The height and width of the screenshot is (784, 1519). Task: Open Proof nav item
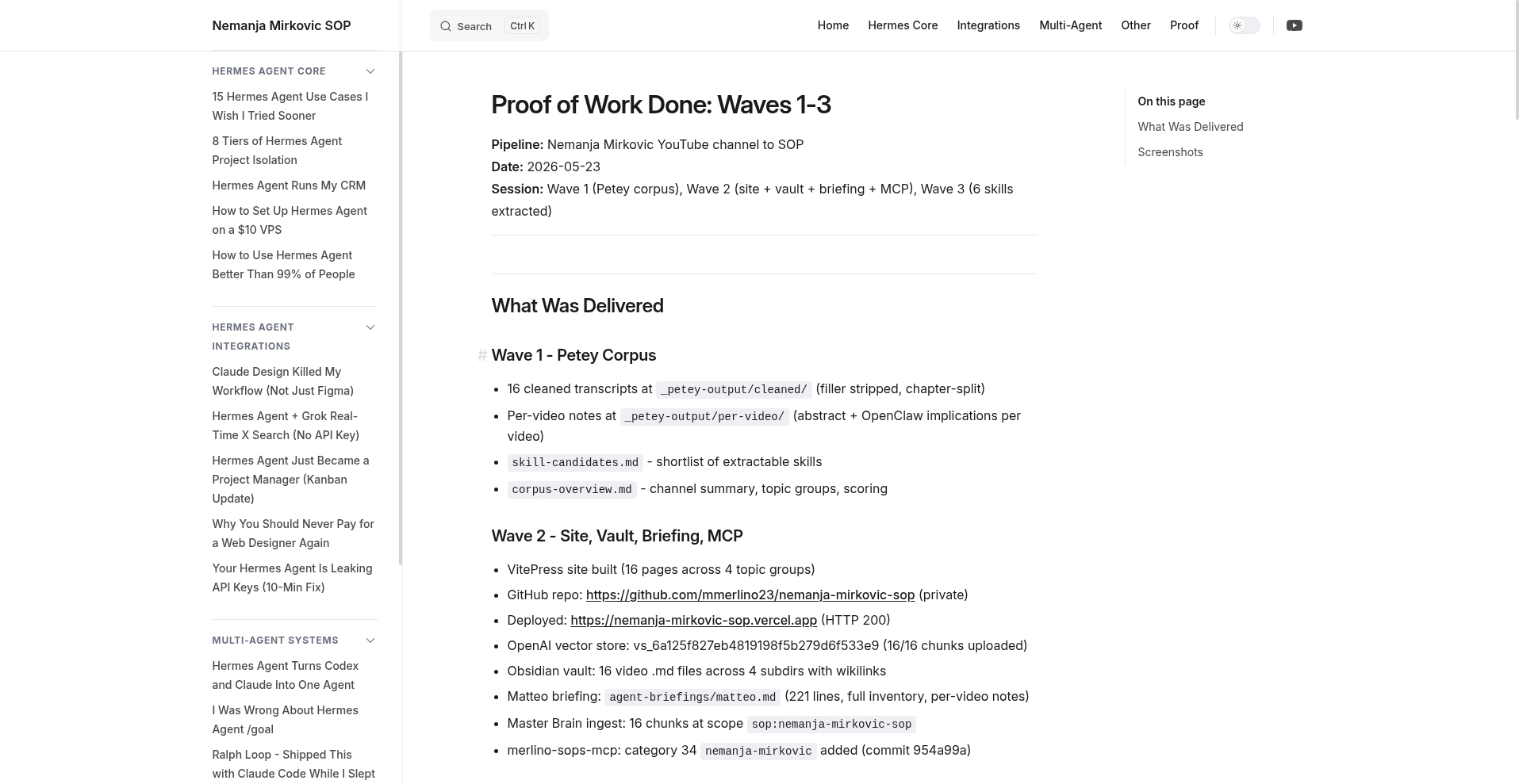point(1183,25)
